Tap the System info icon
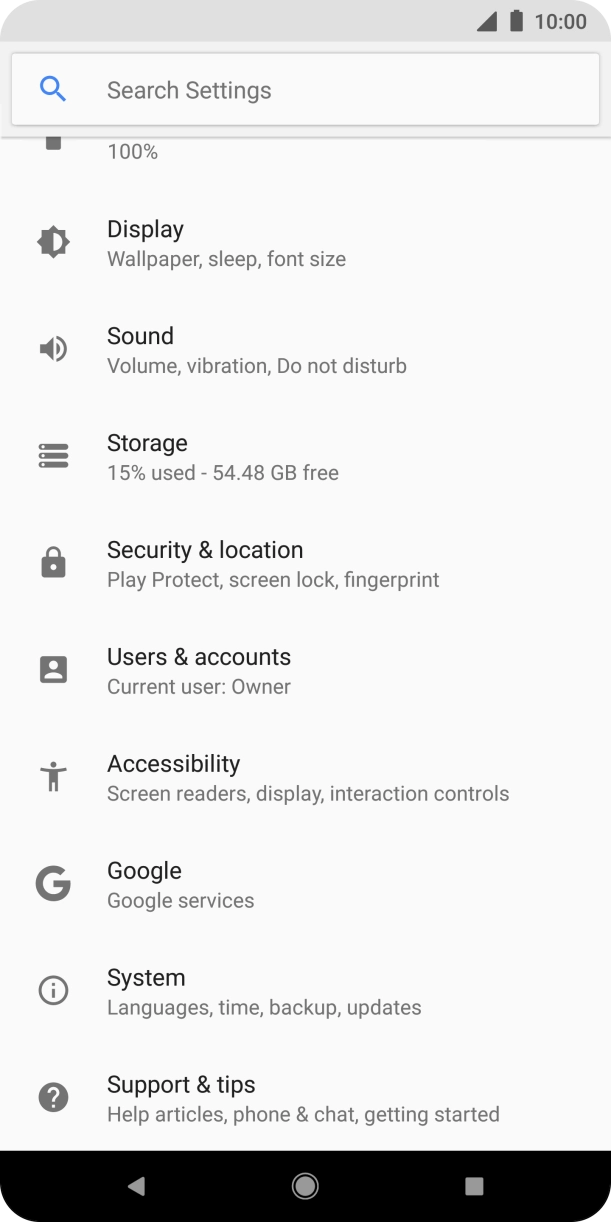 53,991
